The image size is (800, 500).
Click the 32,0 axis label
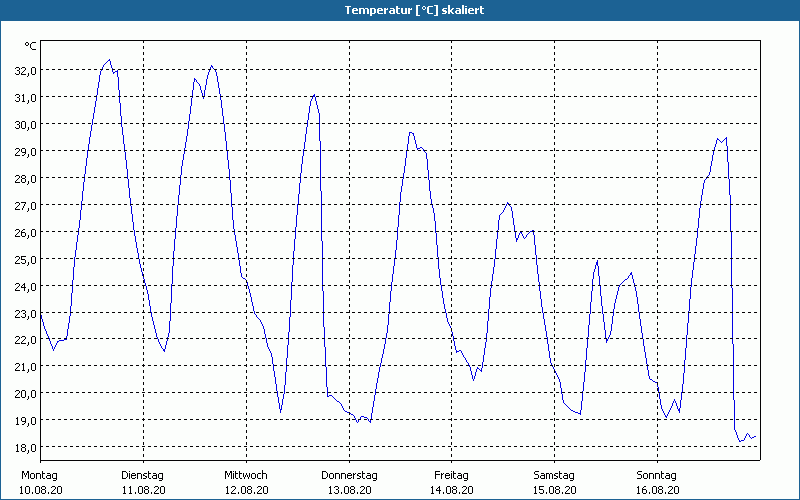click(26, 70)
